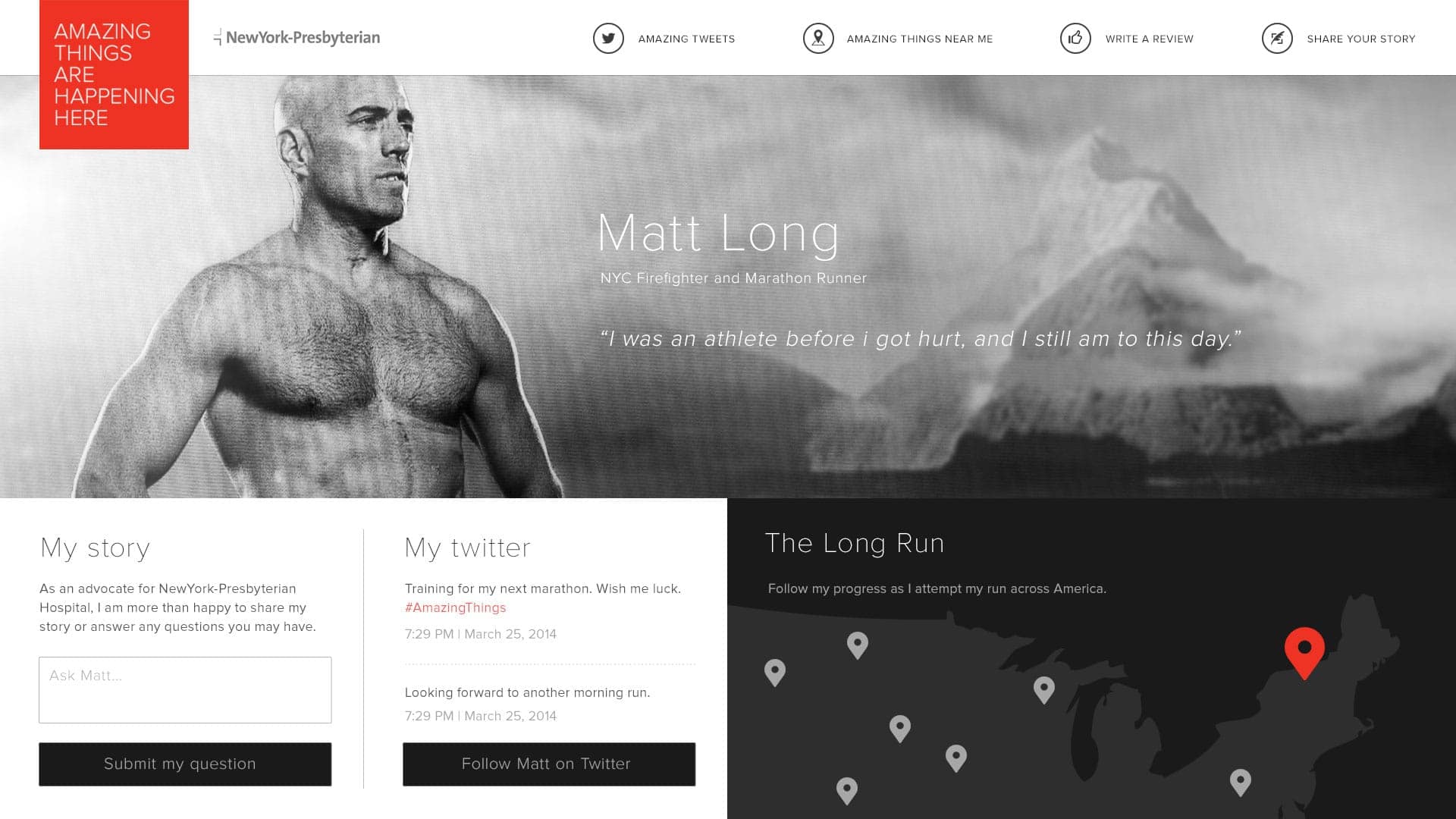Click the NewYork-Presbyterian logo

(x=297, y=37)
